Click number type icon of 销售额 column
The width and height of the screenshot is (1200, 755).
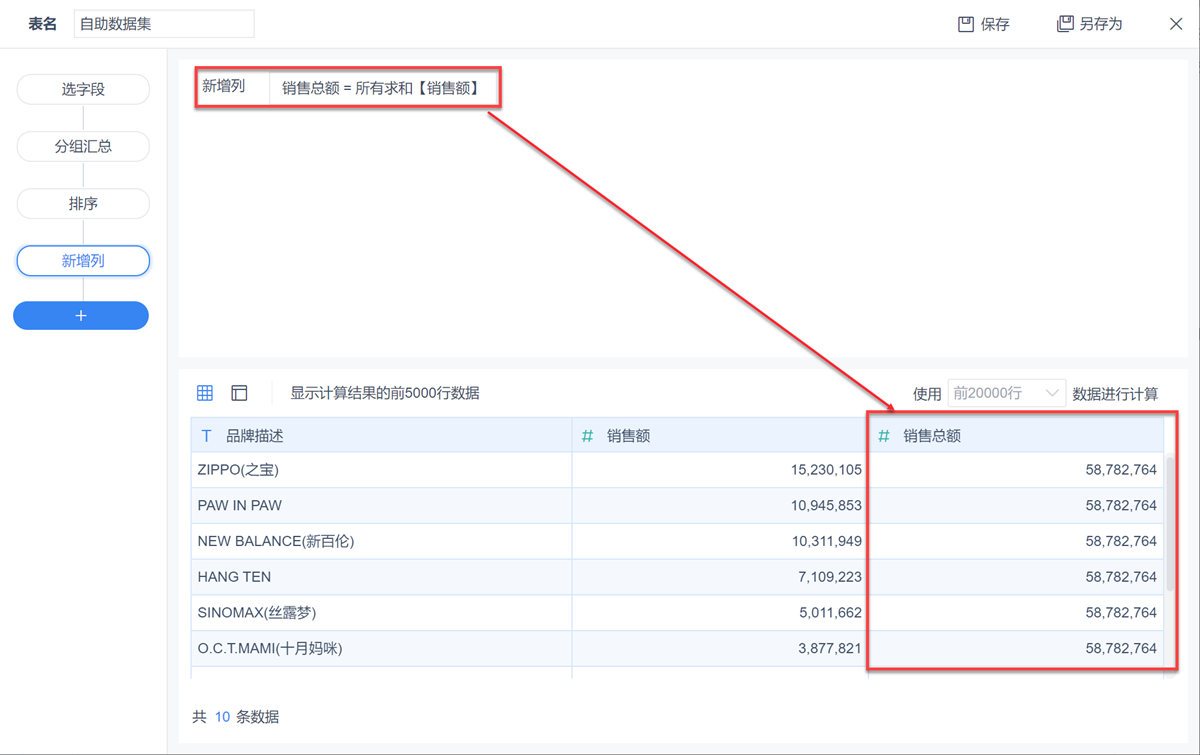point(587,436)
